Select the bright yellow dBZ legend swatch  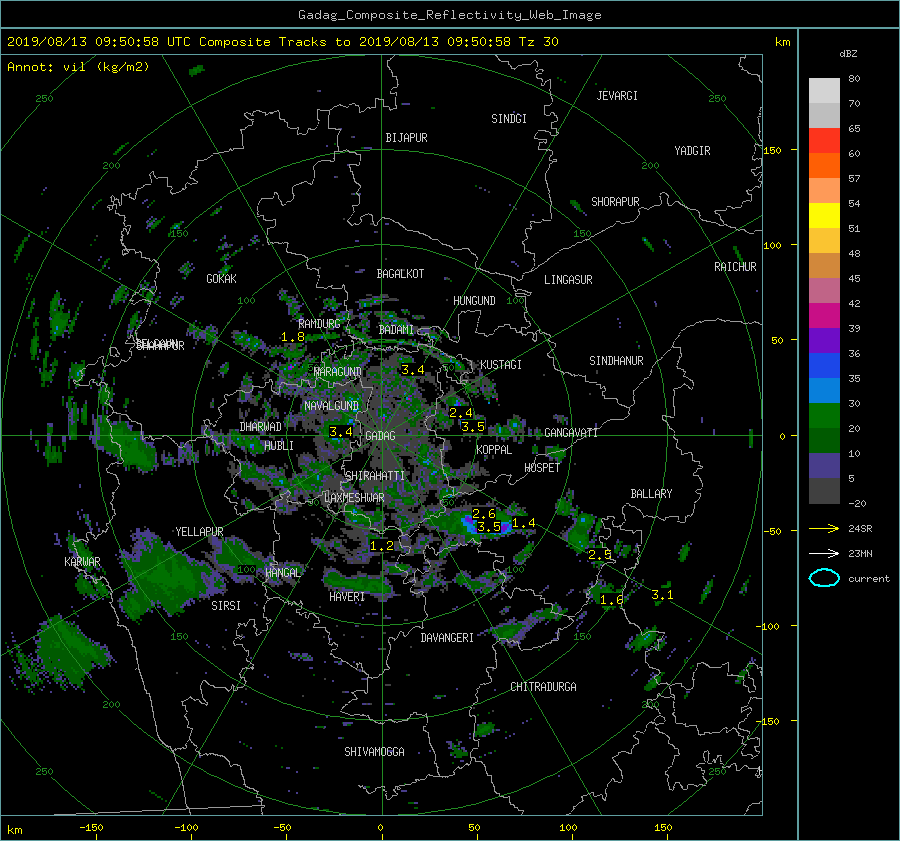click(x=824, y=215)
